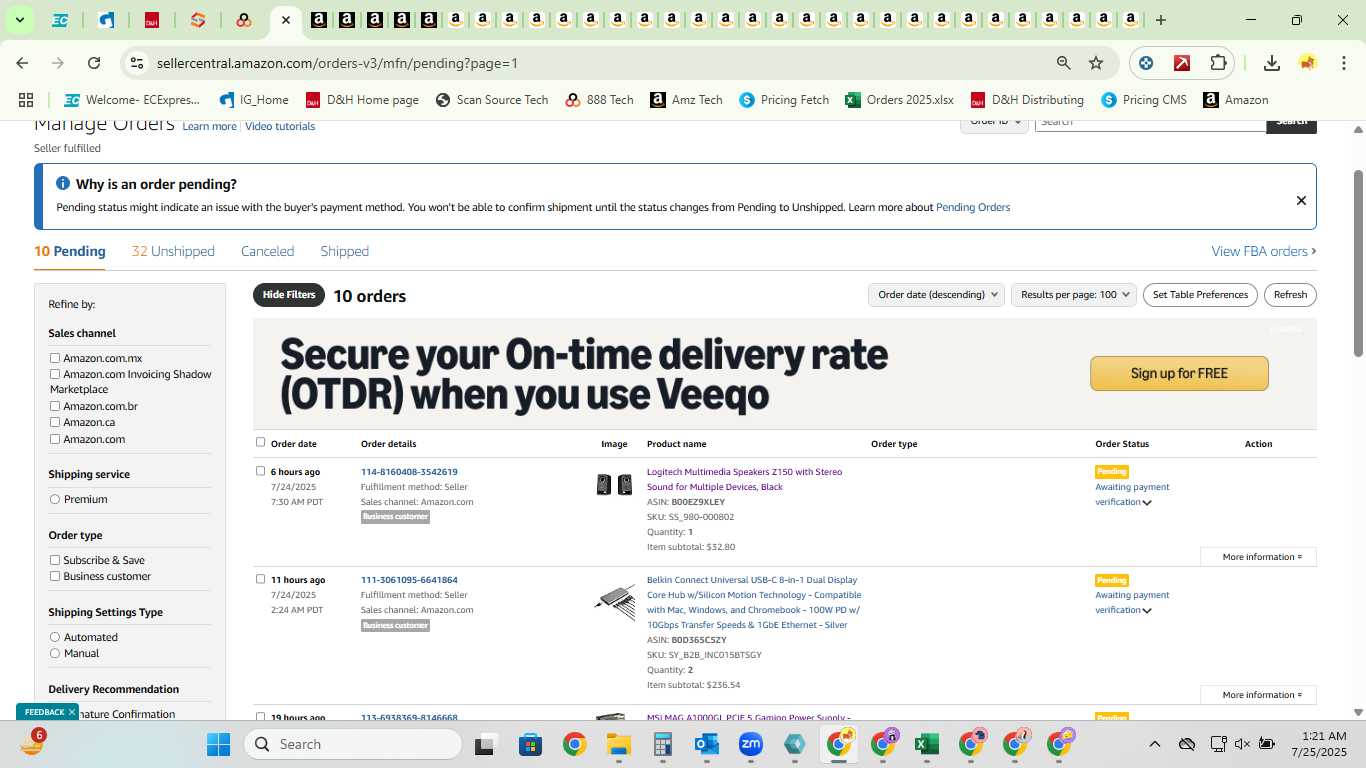
Task: Click the Refresh orders button
Action: [1290, 295]
